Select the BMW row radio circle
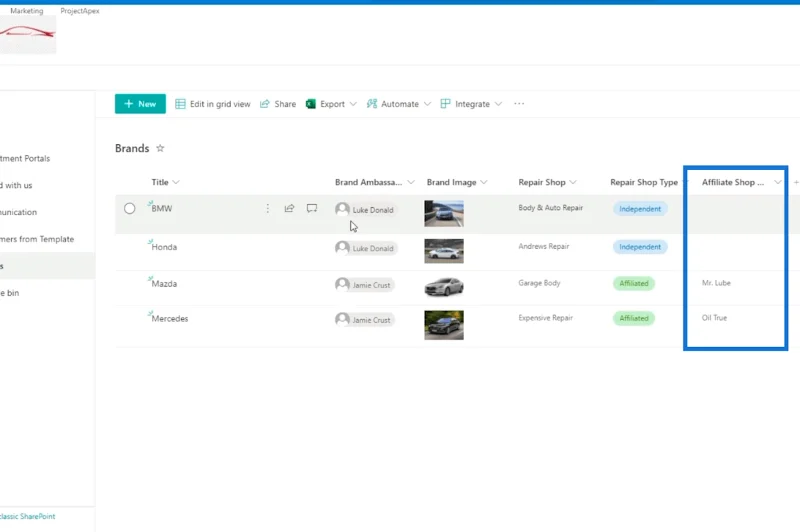This screenshot has width=800, height=532. click(x=130, y=209)
